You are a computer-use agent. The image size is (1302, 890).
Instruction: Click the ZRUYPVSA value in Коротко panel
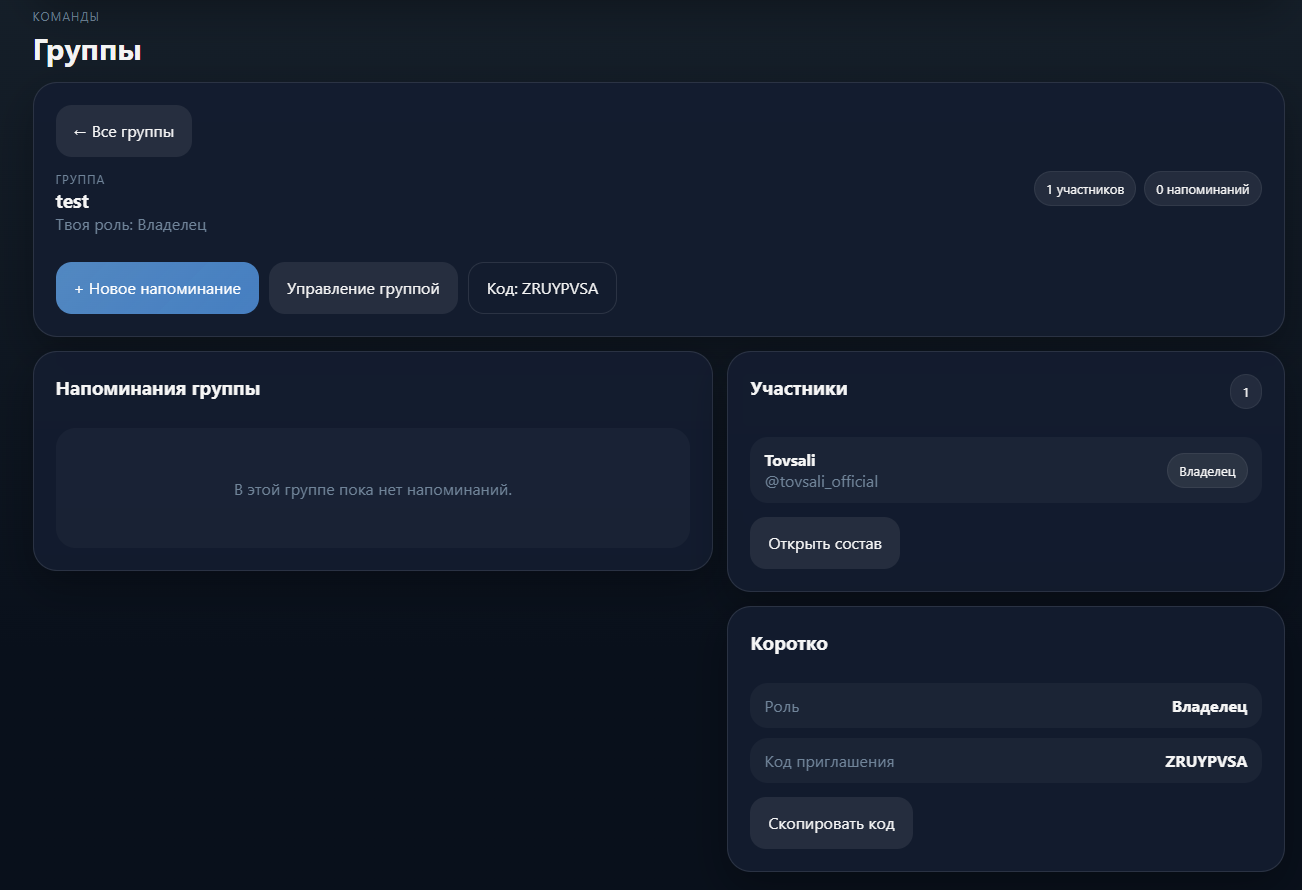point(1205,761)
